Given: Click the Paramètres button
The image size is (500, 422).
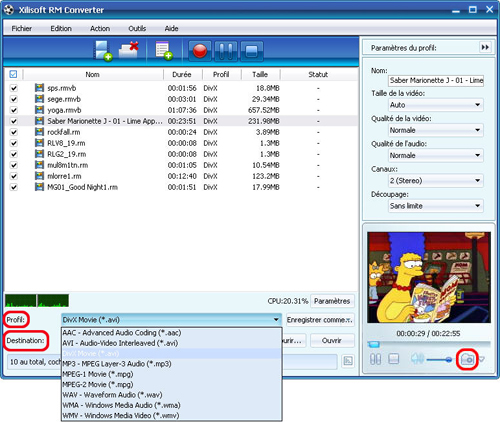Looking at the screenshot, I should pos(332,301).
